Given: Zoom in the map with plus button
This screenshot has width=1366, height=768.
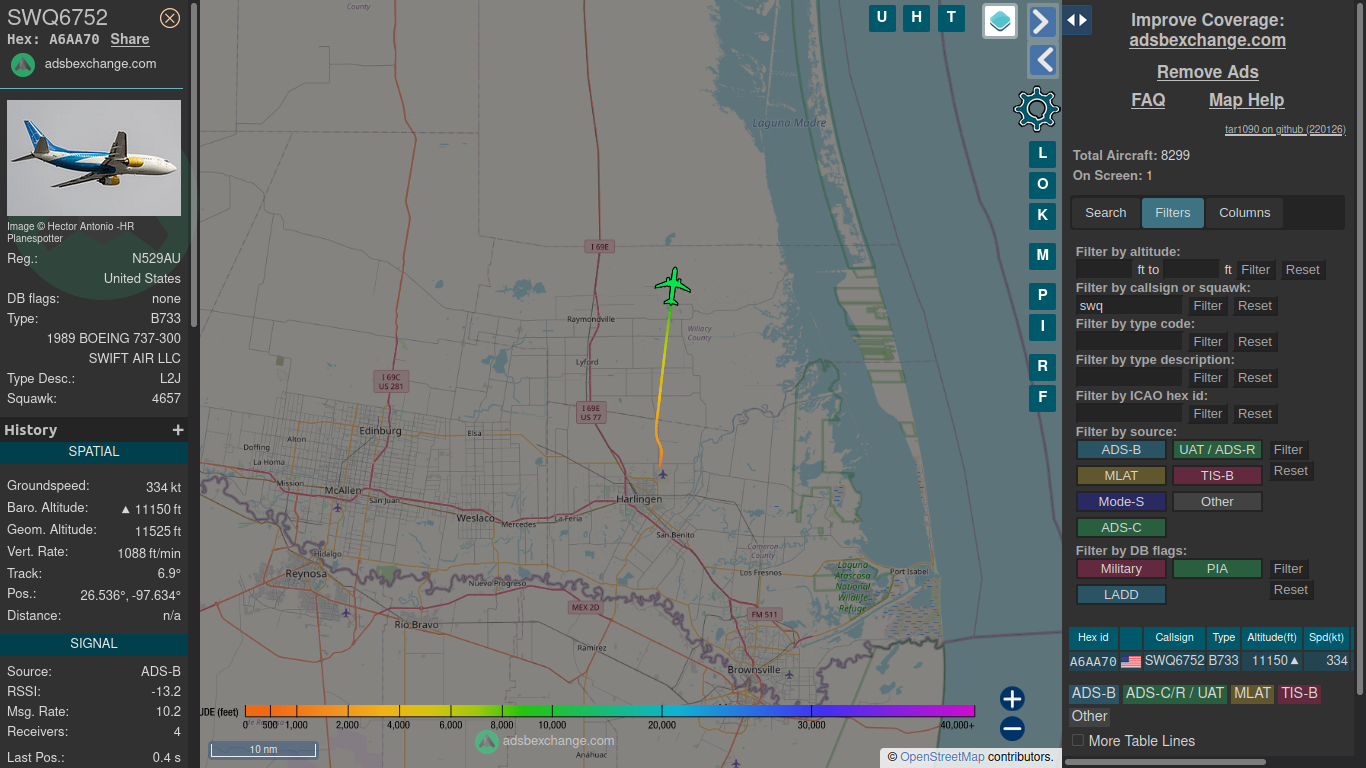Looking at the screenshot, I should pyautogui.click(x=1012, y=699).
